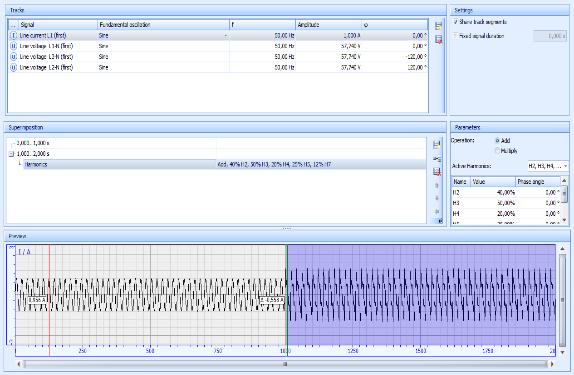Image resolution: width=574 pixels, height=375 pixels.
Task: Click the -120,00° phase cell
Action: (x=395, y=57)
